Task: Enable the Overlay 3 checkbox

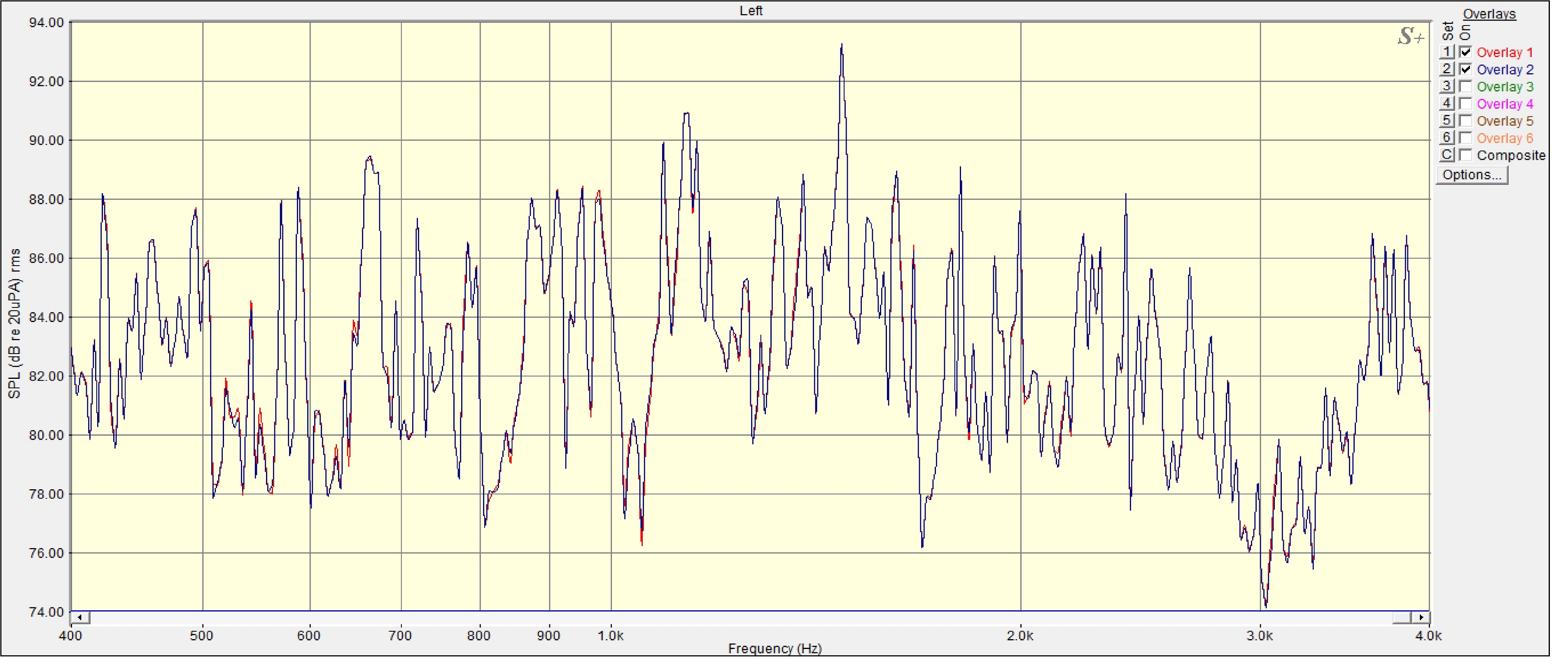Action: (x=1465, y=86)
